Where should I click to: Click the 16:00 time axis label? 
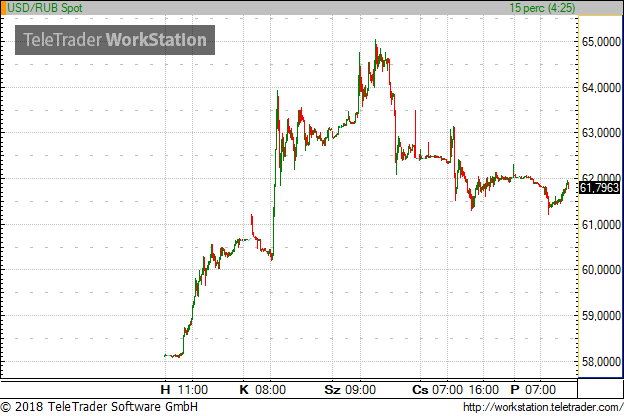coord(483,389)
